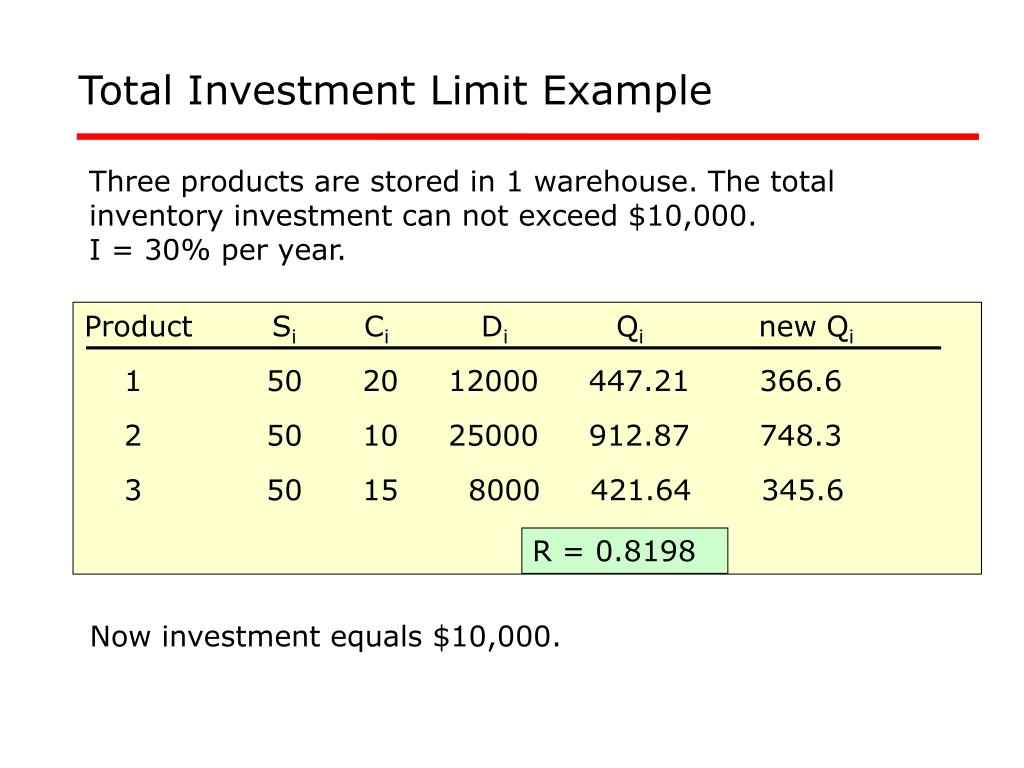
Task: Select the demand value 8000
Action: point(504,490)
